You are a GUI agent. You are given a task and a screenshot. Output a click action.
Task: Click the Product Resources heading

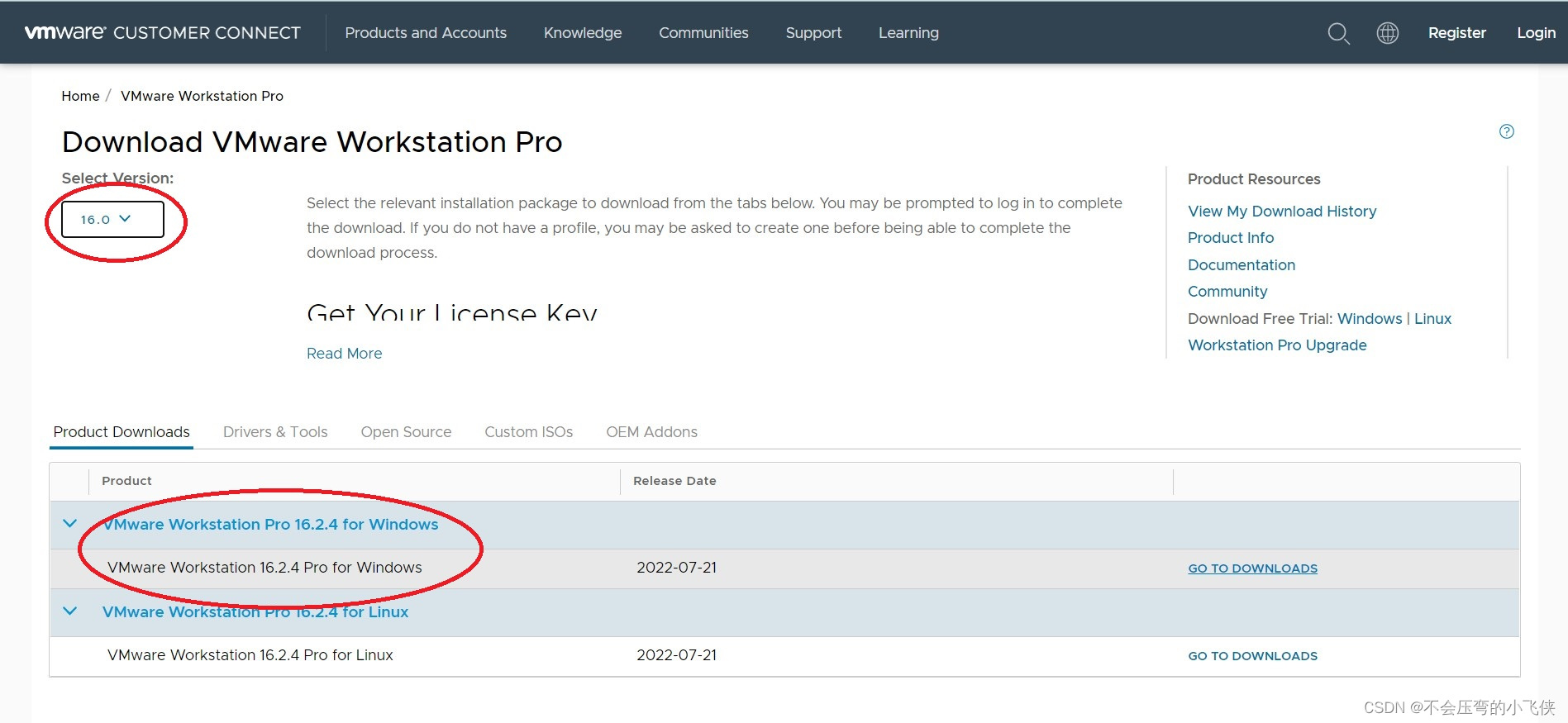pos(1254,179)
